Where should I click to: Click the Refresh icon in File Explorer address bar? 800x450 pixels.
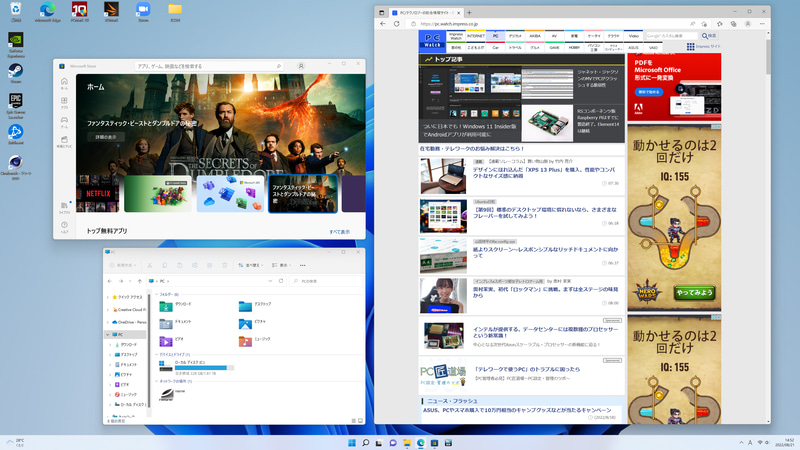281,281
